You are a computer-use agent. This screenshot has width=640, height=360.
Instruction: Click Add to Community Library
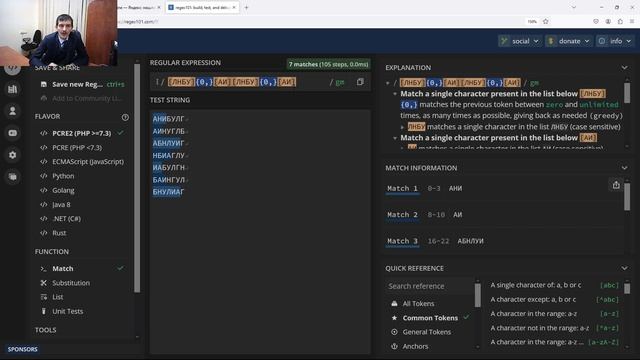point(82,98)
